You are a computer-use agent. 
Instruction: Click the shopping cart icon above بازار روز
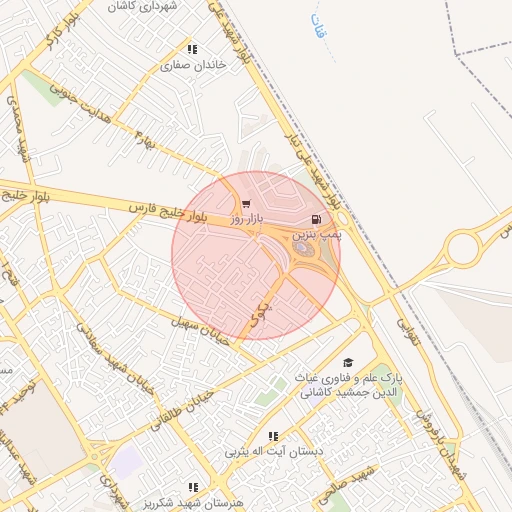click(246, 203)
